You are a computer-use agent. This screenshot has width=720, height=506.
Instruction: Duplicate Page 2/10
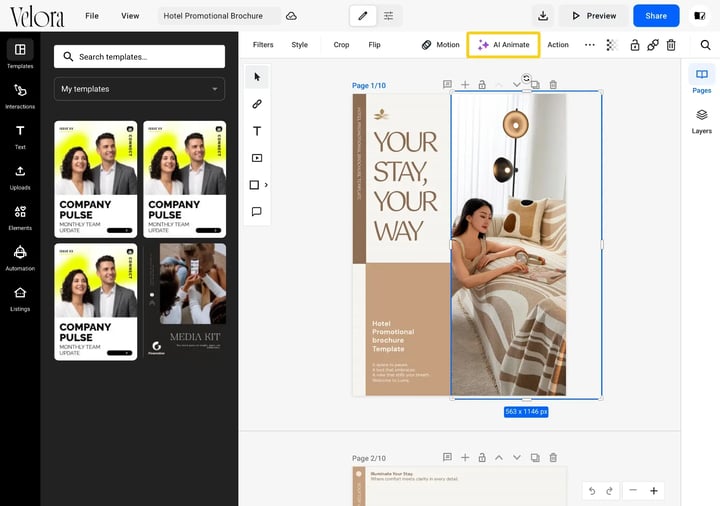pos(535,457)
